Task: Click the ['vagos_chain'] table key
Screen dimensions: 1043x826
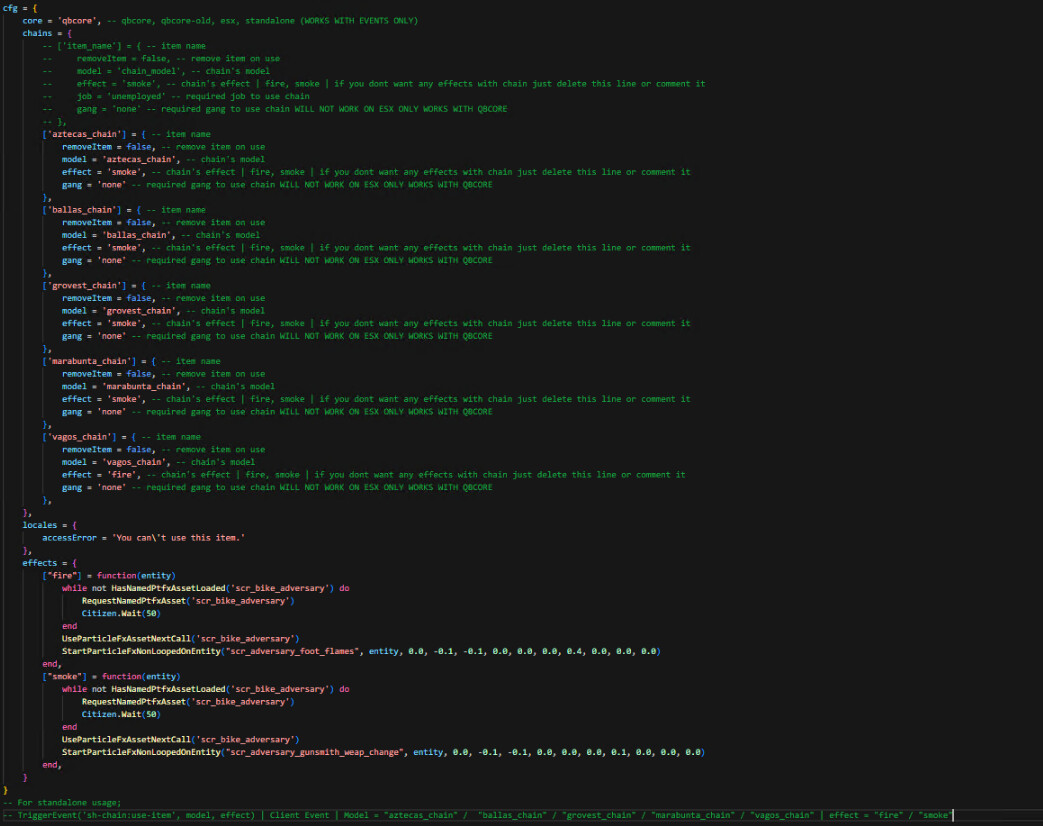Action: 79,438
